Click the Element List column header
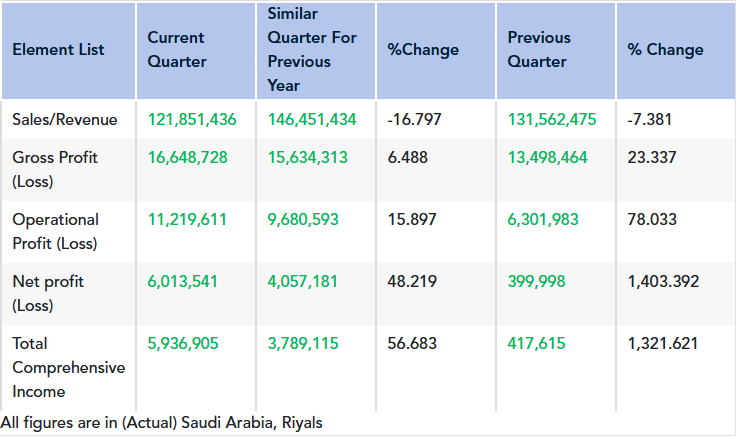This screenshot has height=439, width=738. tap(58, 50)
